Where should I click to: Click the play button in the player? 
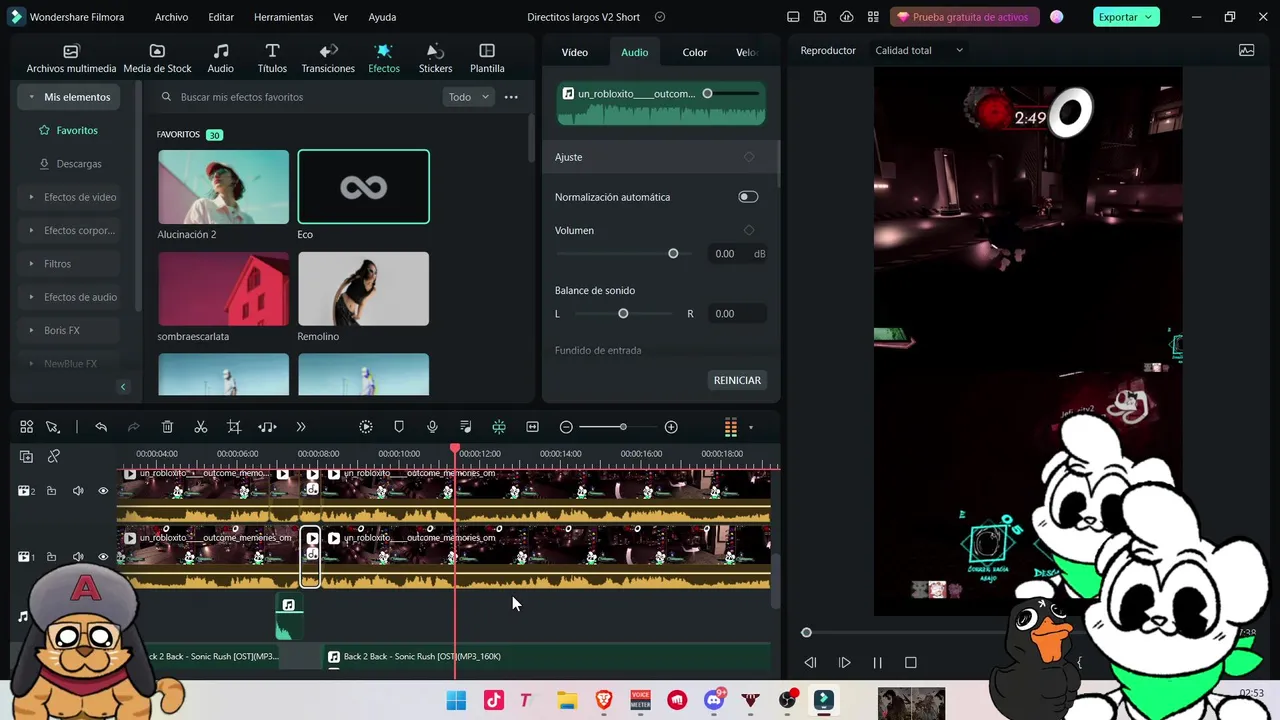tap(844, 662)
